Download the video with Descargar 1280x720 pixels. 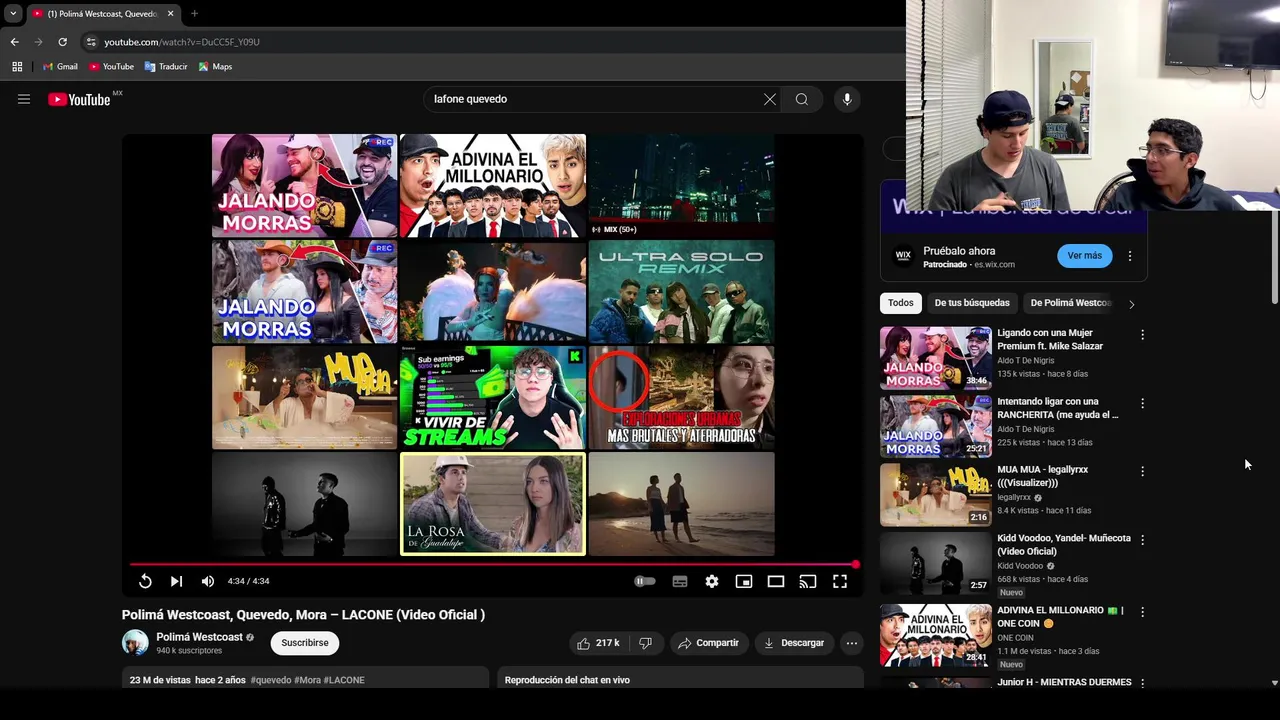(x=794, y=643)
